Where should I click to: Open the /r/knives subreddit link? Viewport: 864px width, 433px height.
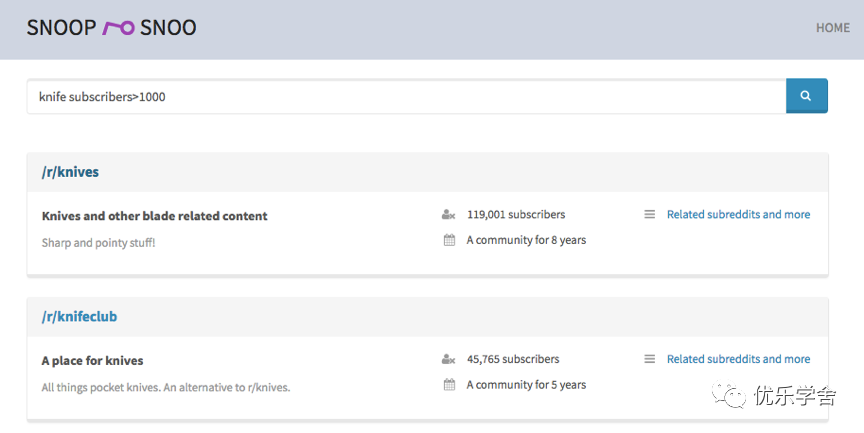pyautogui.click(x=70, y=172)
